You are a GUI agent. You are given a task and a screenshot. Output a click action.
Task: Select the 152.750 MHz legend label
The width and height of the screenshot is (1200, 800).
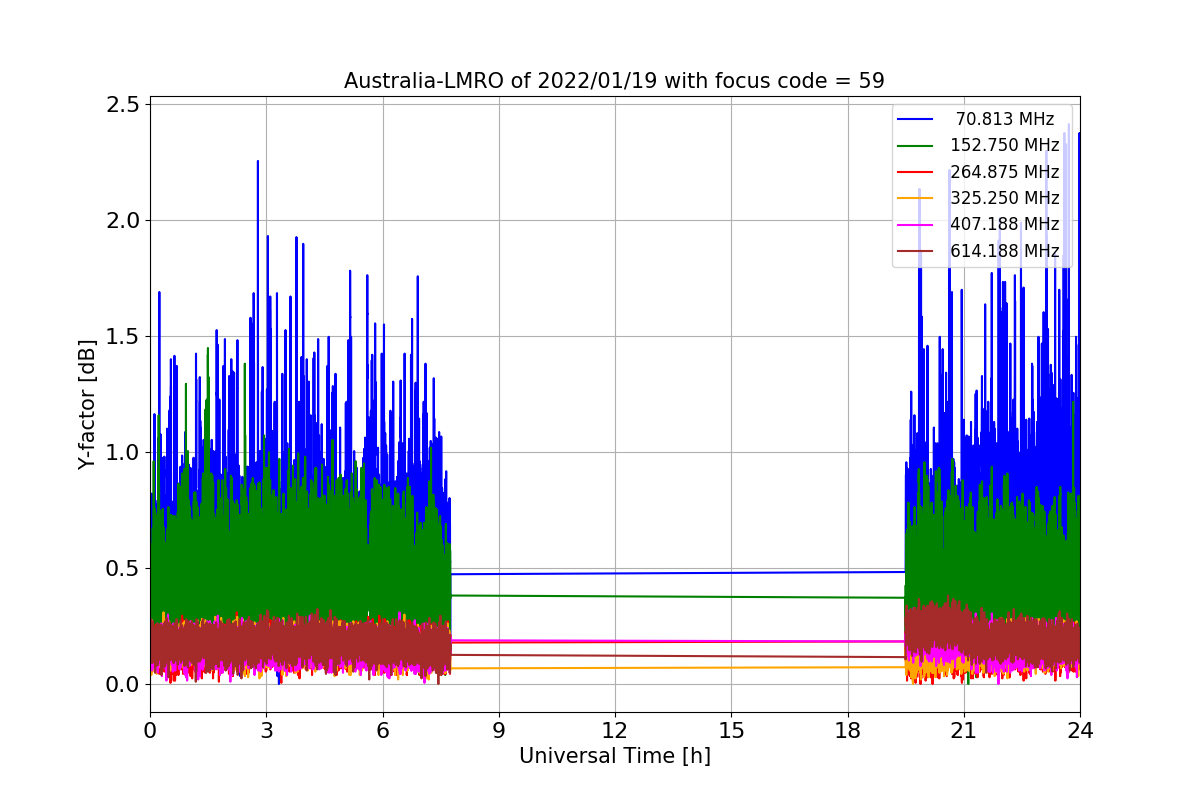pyautogui.click(x=1005, y=145)
